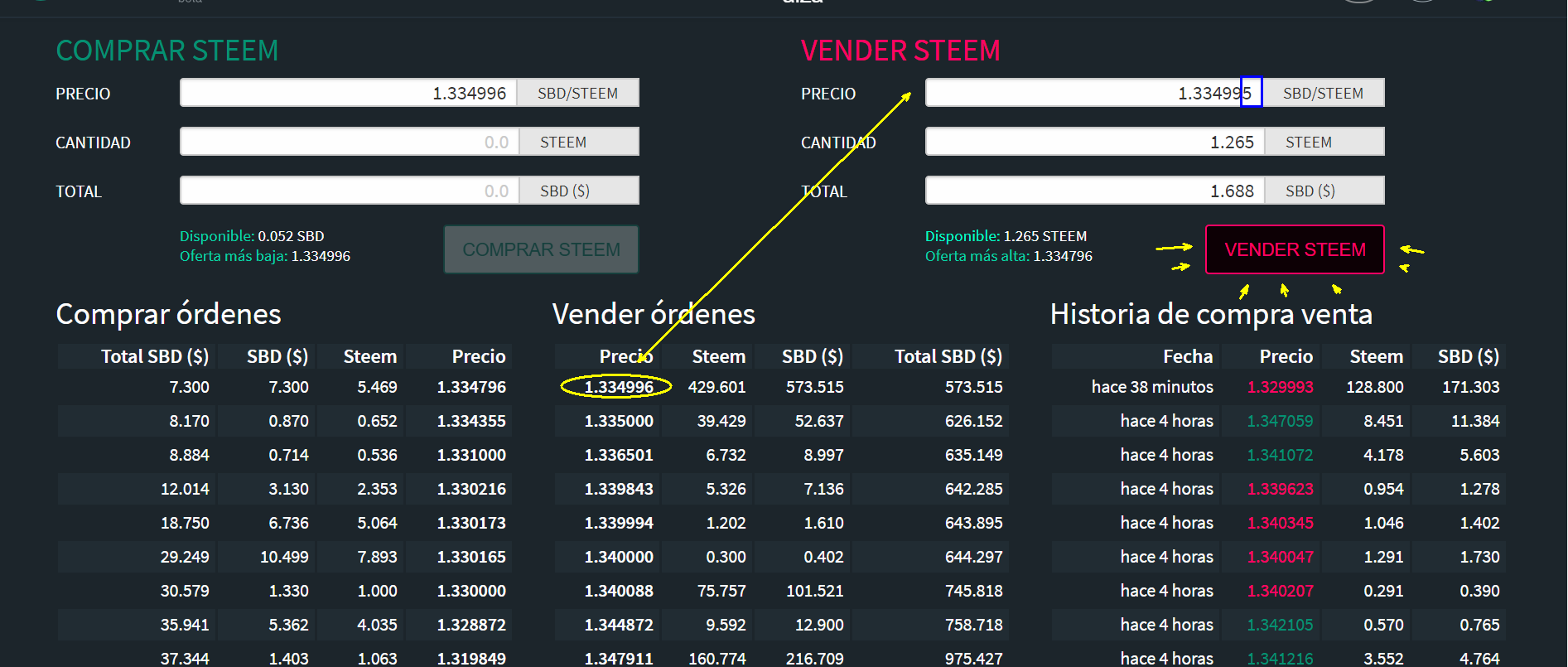
Task: Click trade history price 1.340207
Action: pos(1280,591)
